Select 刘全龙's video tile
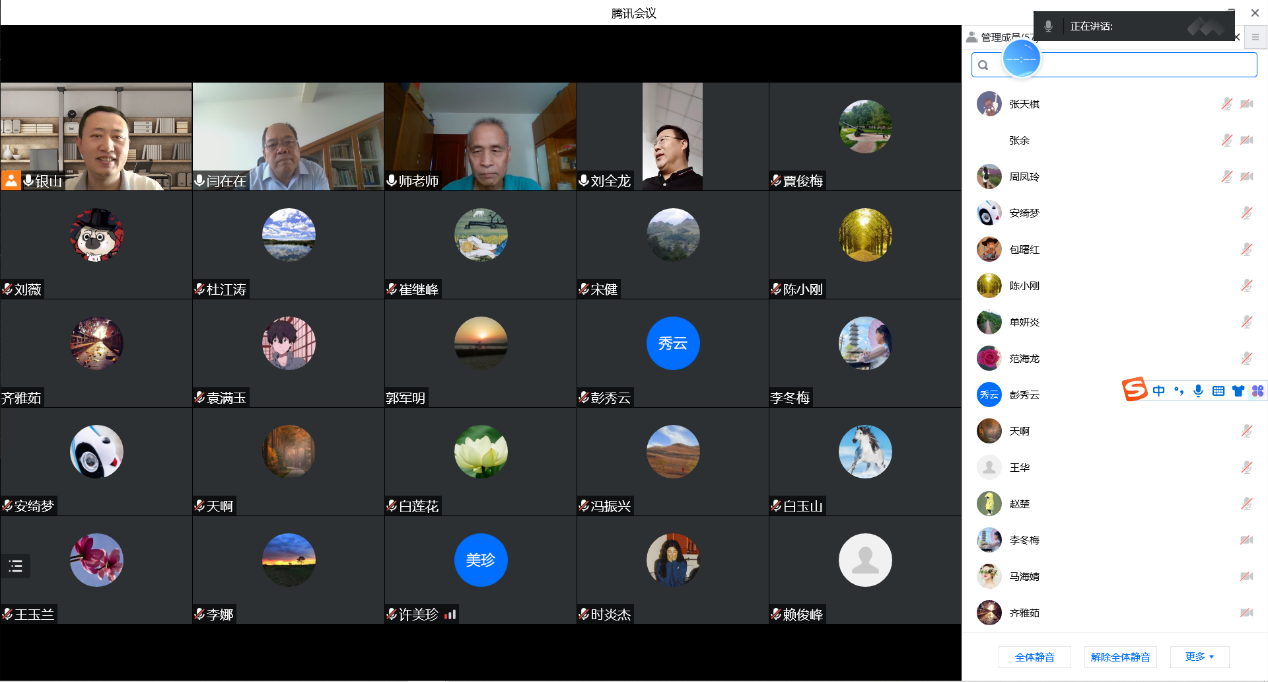The image size is (1268, 682). click(x=672, y=136)
